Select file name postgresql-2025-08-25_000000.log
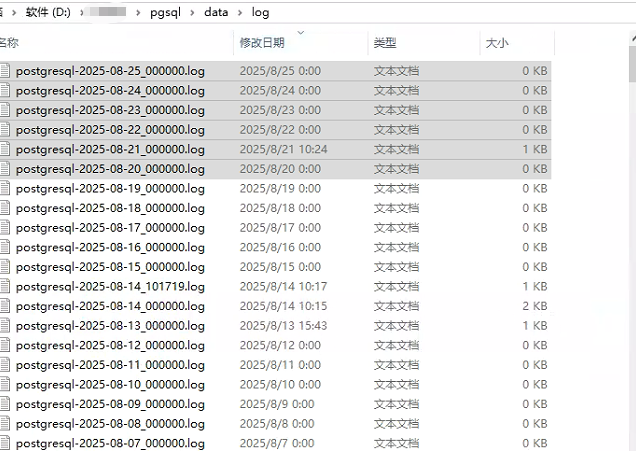Image resolution: width=636 pixels, height=451 pixels. pos(110,71)
